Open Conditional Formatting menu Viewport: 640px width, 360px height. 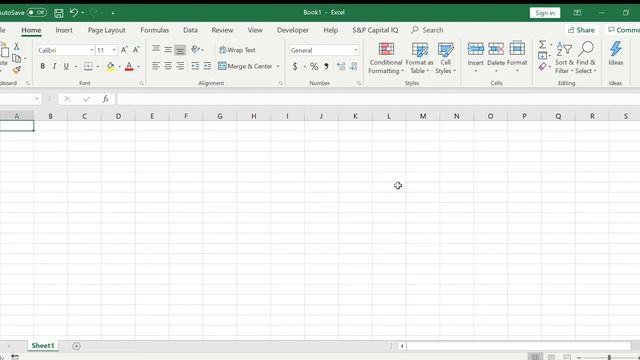tap(386, 58)
